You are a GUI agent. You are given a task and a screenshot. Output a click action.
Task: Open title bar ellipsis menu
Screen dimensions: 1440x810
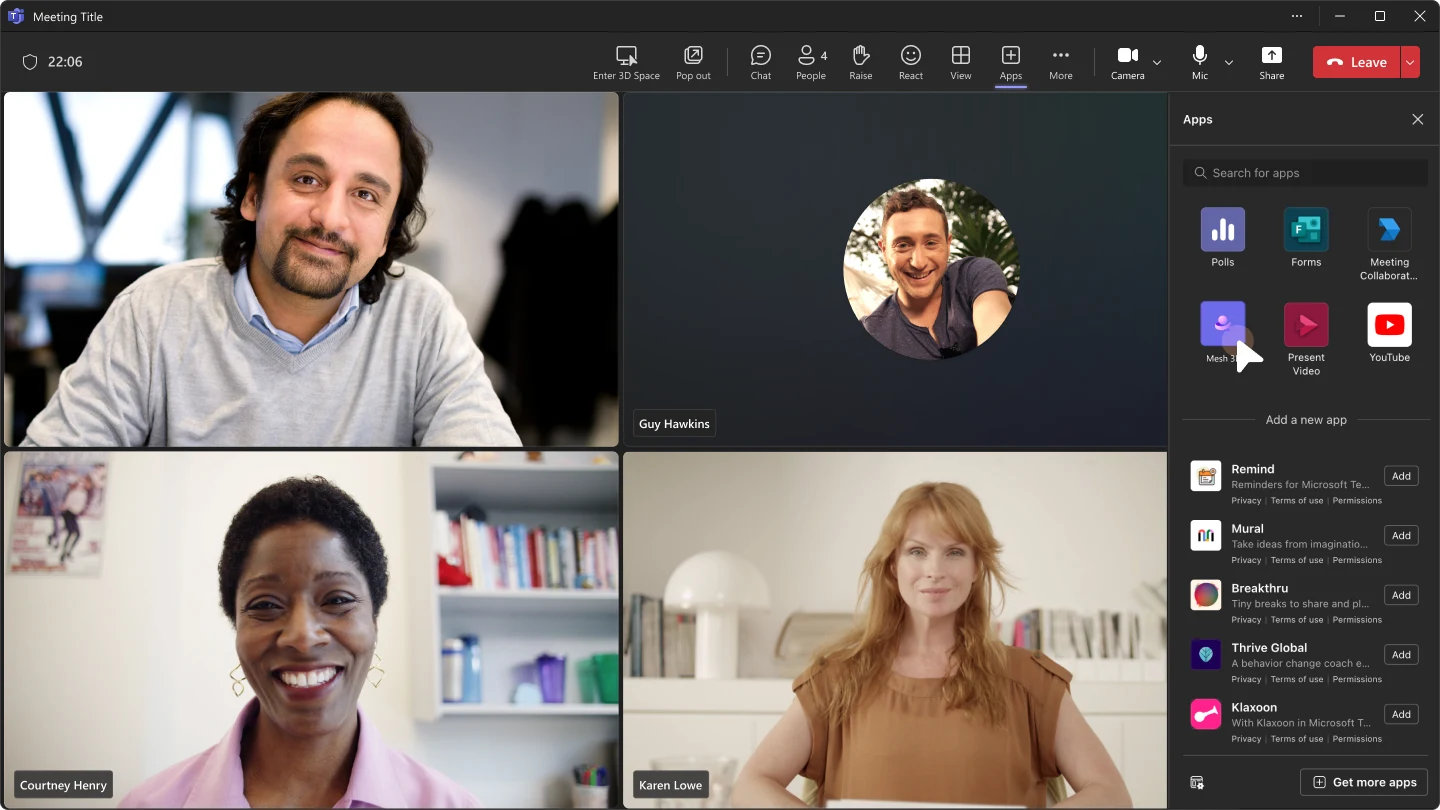coord(1297,16)
